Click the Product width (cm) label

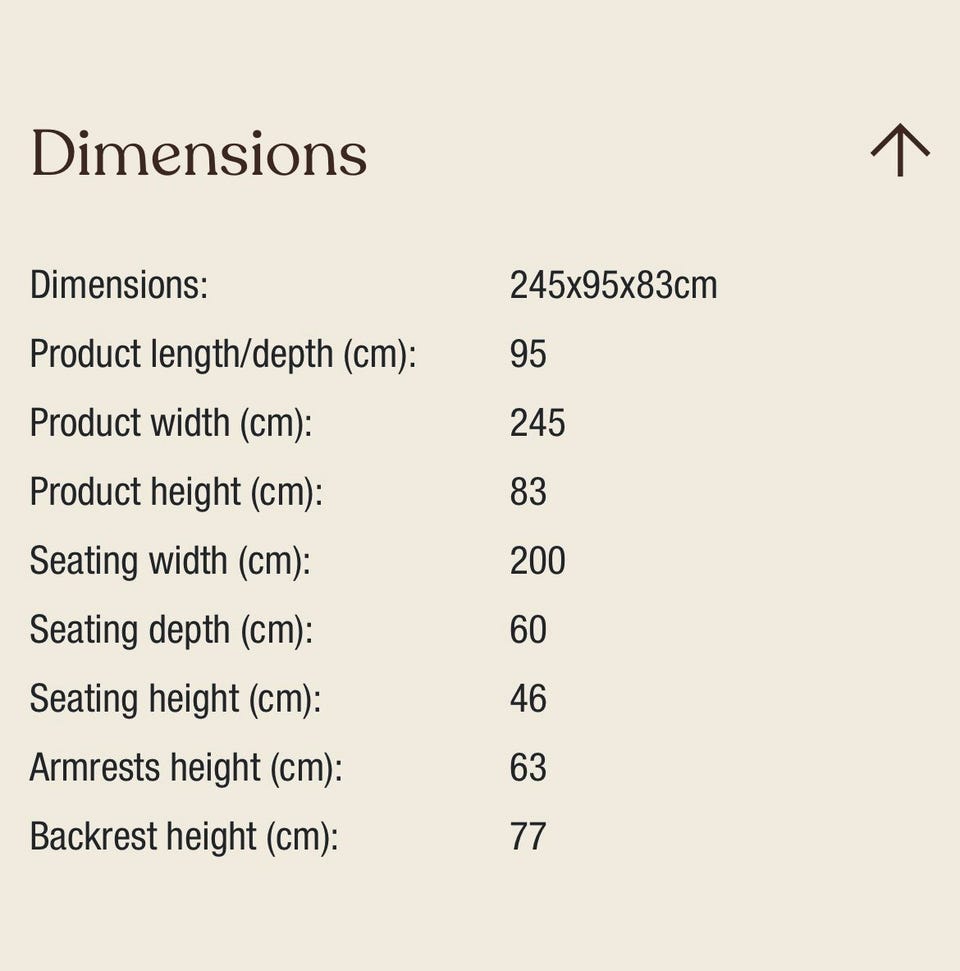pos(171,424)
